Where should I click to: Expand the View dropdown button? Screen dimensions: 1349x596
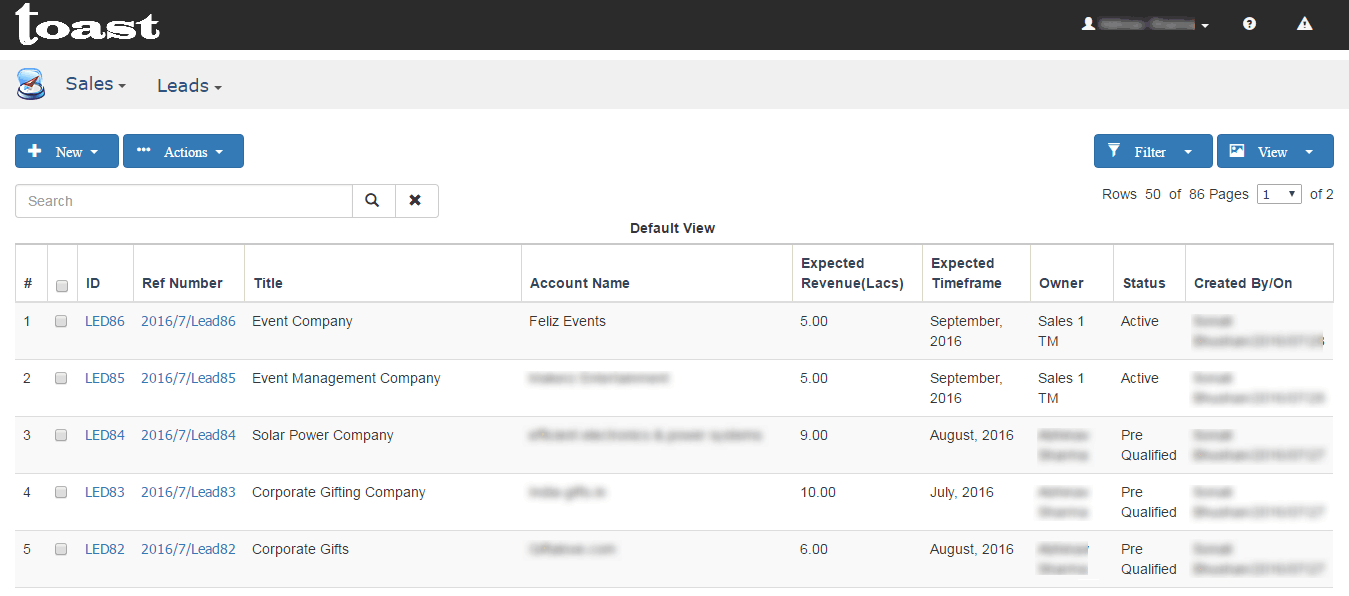pos(1275,152)
